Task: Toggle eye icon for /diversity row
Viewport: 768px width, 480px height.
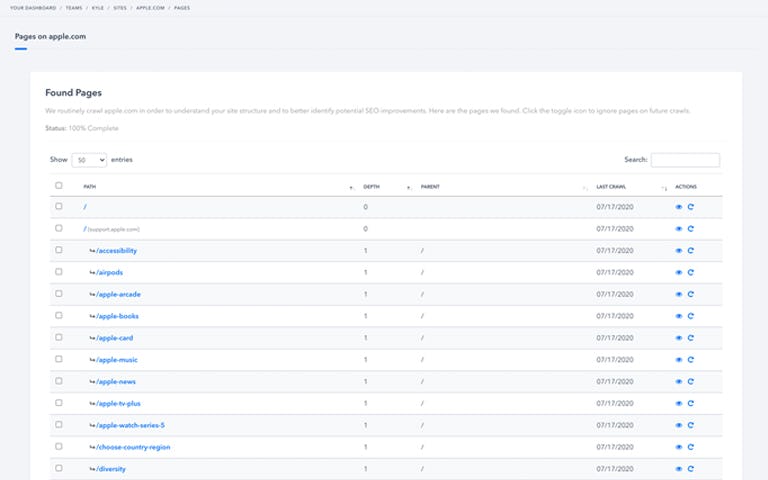Action: 679,469
